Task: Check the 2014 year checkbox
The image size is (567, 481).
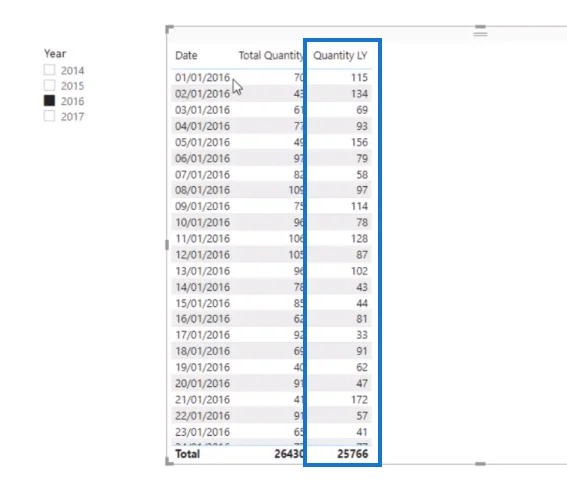Action: coord(50,70)
